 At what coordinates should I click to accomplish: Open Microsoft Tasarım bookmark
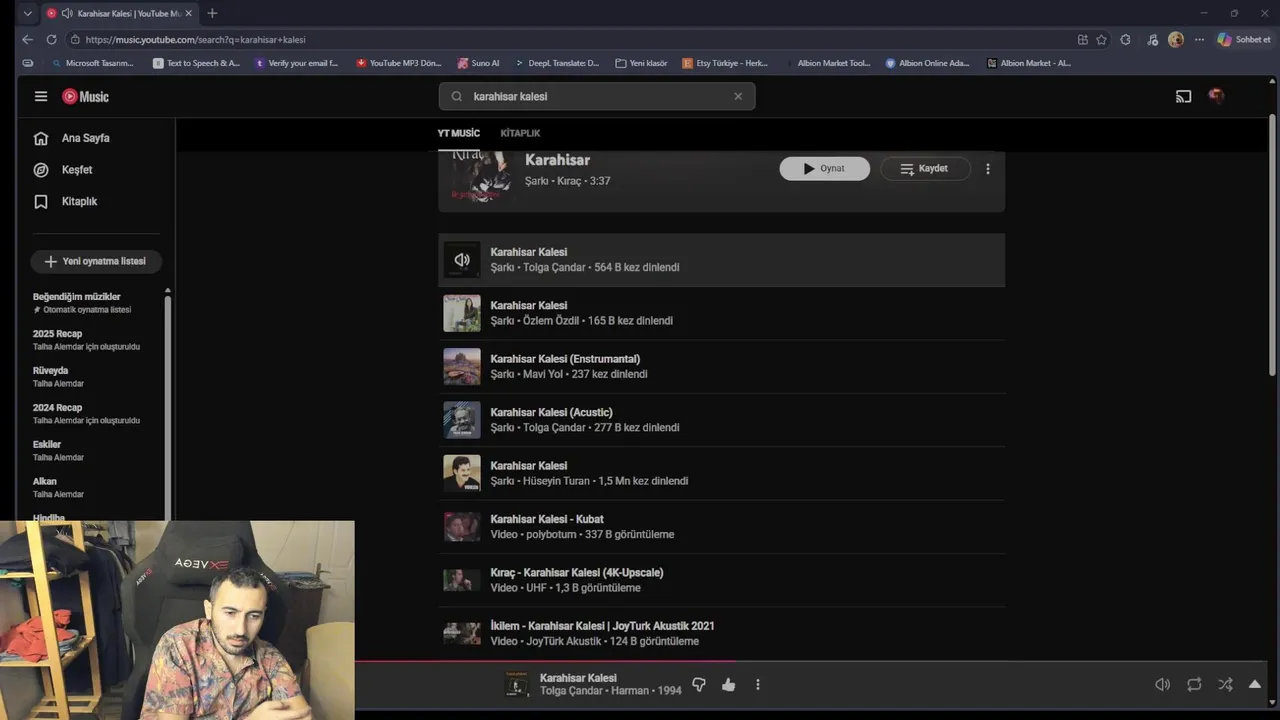[x=92, y=63]
